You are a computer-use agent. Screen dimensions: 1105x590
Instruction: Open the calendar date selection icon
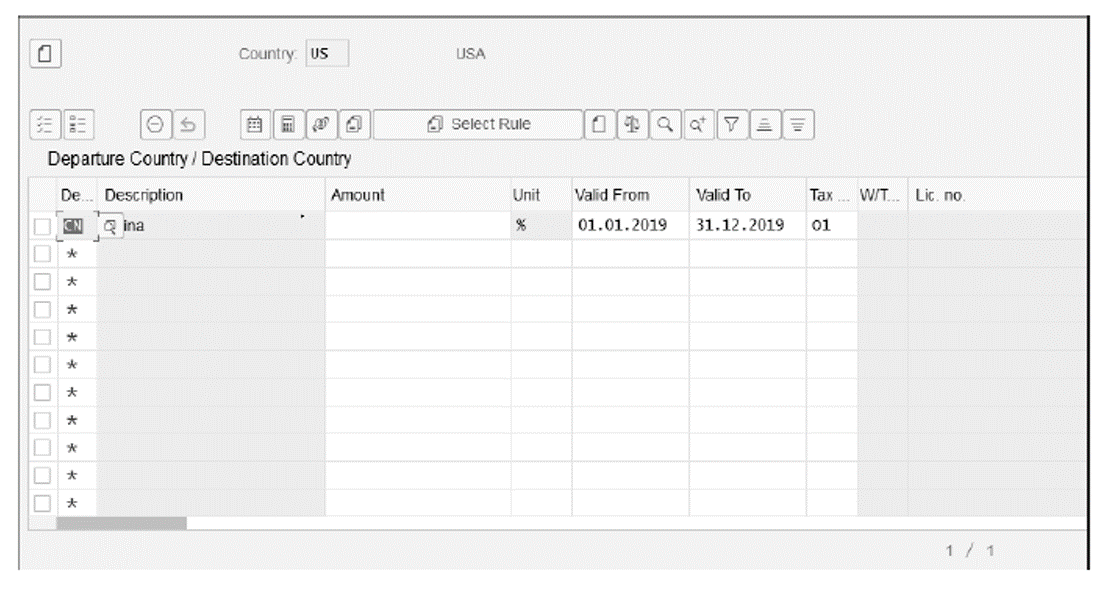(253, 125)
